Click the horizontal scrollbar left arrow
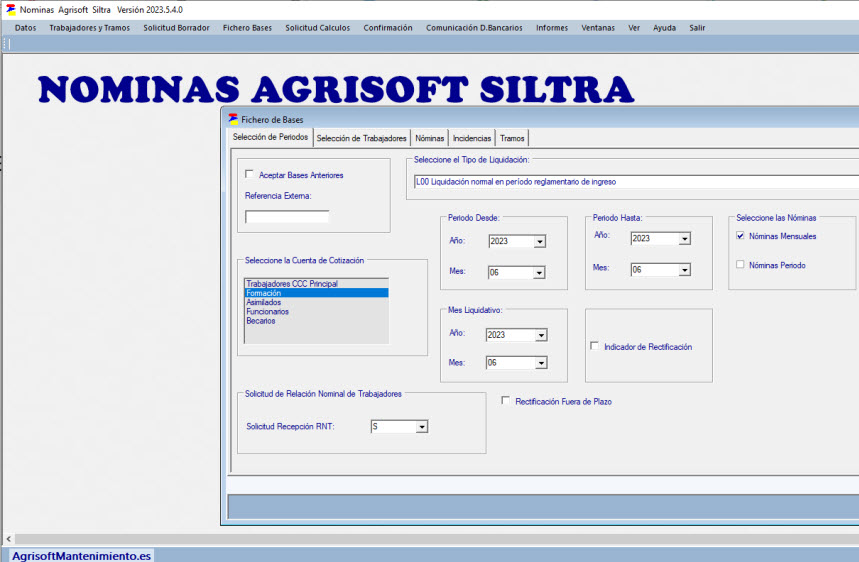This screenshot has width=859, height=562. pyautogui.click(x=8, y=539)
